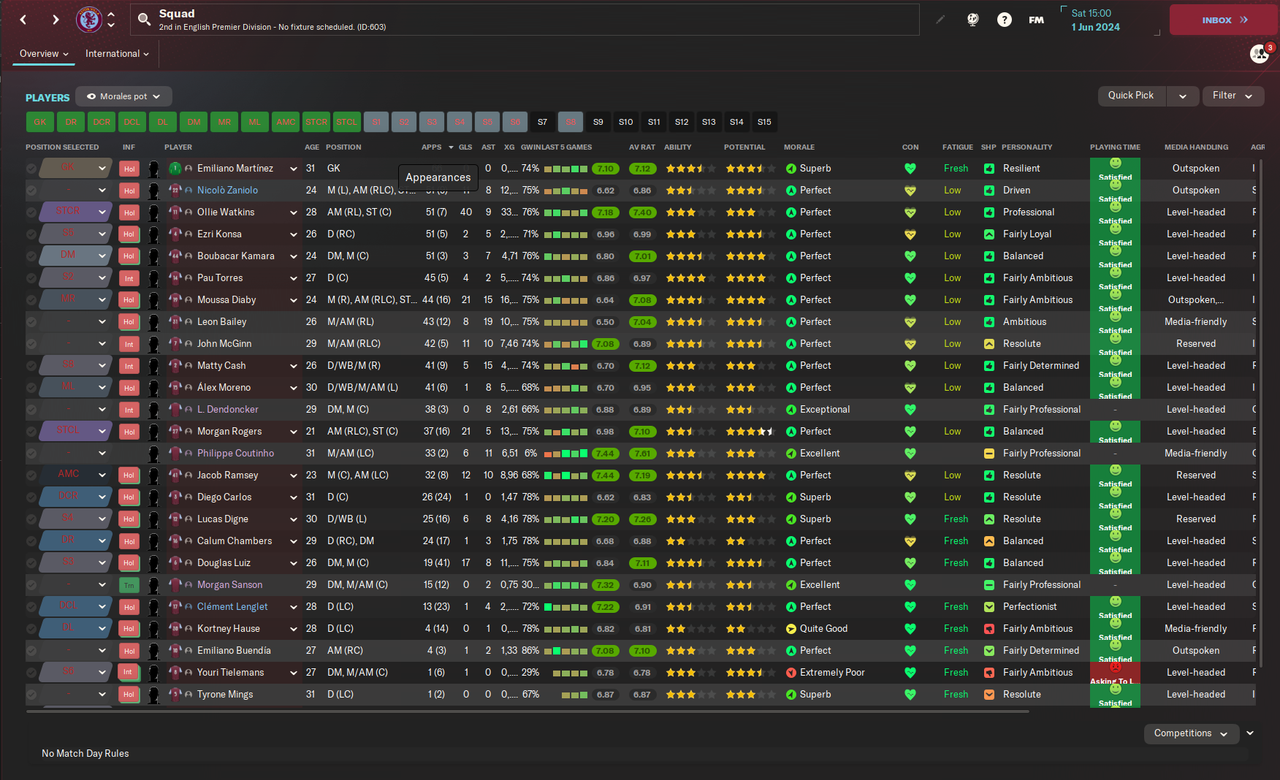
Task: Click Tyrone Mings' sharpness icon
Action: [x=989, y=694]
